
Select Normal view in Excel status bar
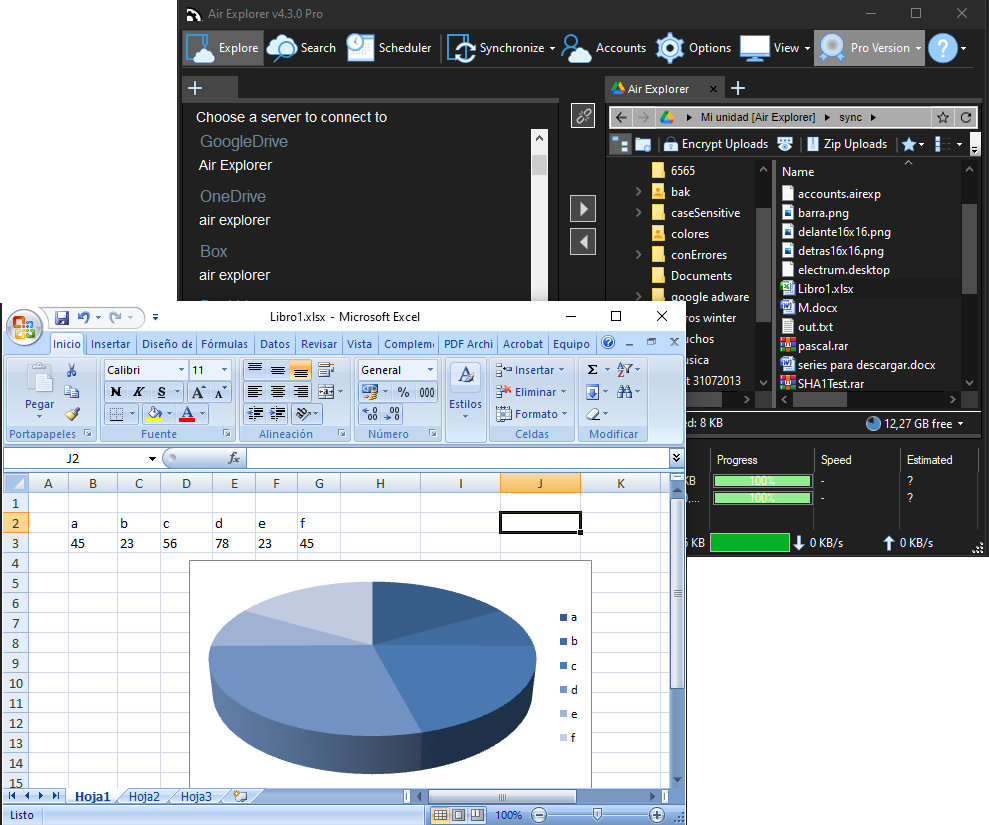click(440, 815)
